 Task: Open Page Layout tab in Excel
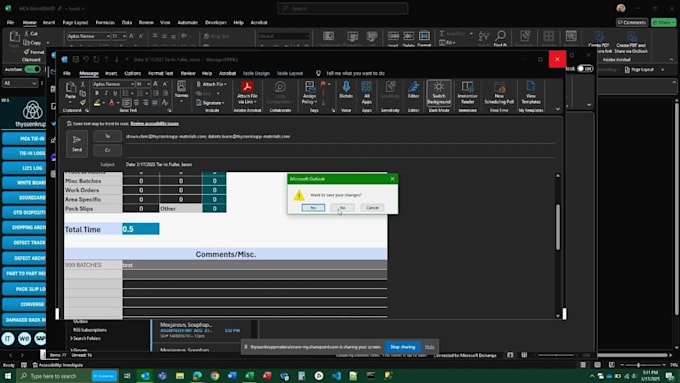(75, 23)
